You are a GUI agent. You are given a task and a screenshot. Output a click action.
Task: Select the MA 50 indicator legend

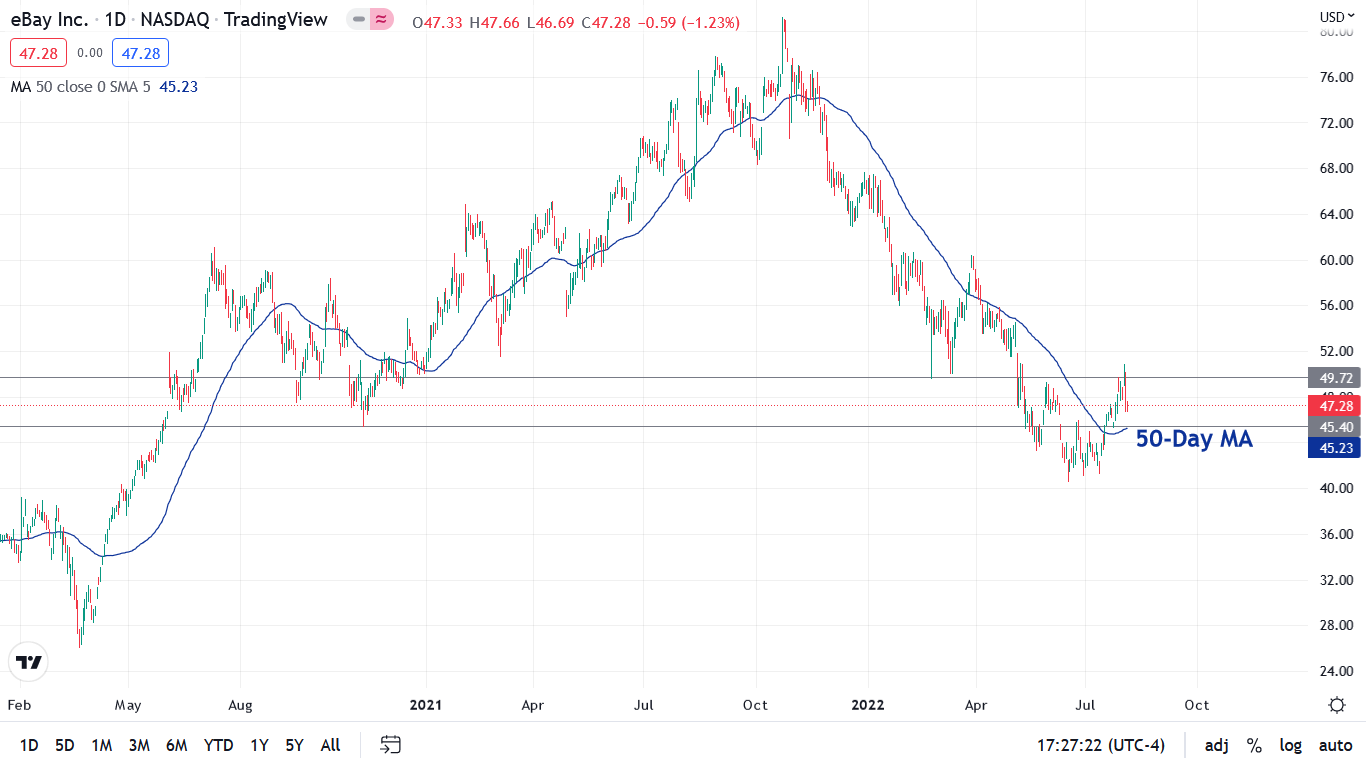coord(80,87)
